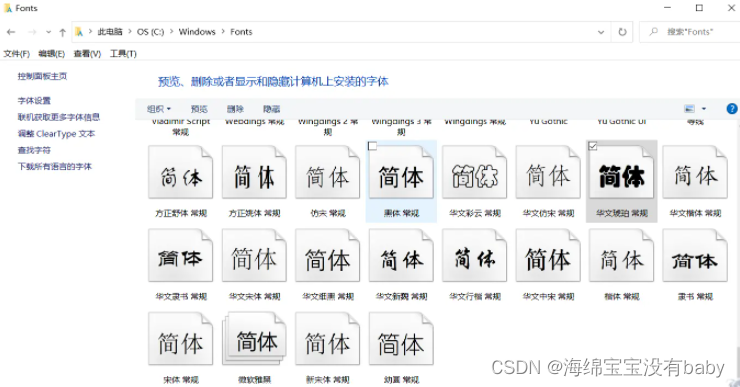Open 调整 ClearType 文本 link
Image resolution: width=740 pixels, height=387 pixels.
(x=56, y=134)
